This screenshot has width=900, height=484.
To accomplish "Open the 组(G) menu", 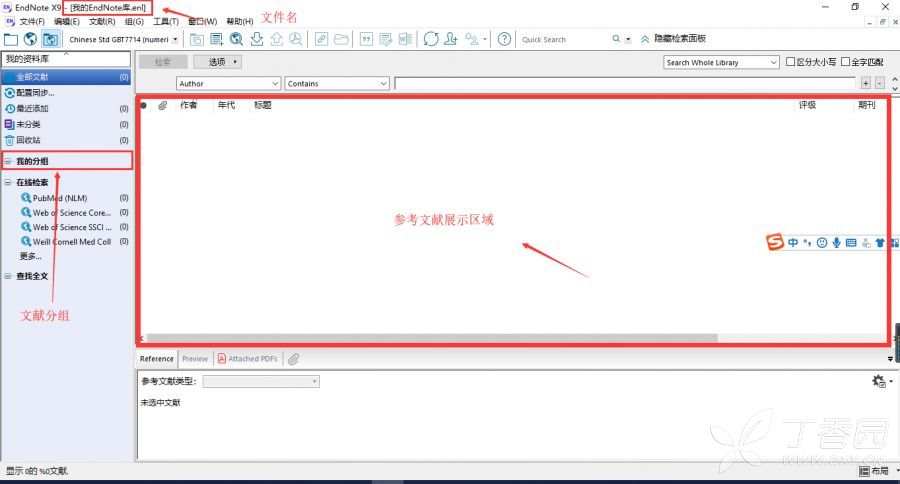I will tap(134, 21).
